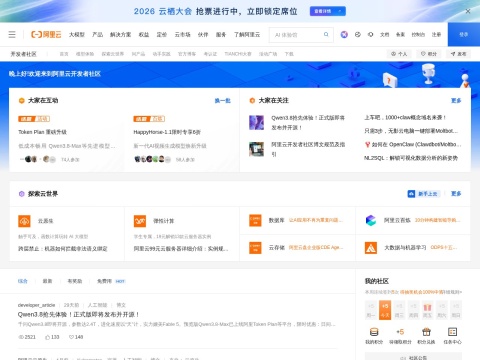
Task: Open the HappyHorse-1.1 限时专享 topic
Action: (167, 132)
